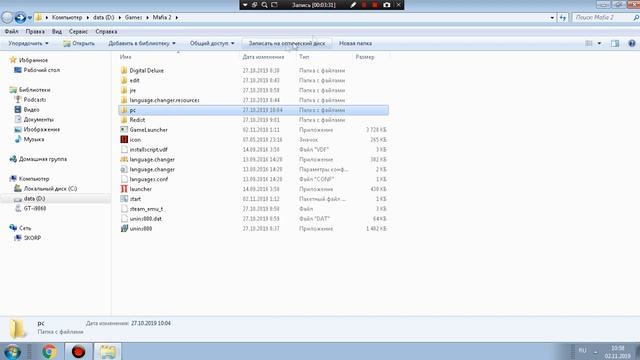Click the camera icon in recording toolbar
640x360 pixels.
click(387, 5)
